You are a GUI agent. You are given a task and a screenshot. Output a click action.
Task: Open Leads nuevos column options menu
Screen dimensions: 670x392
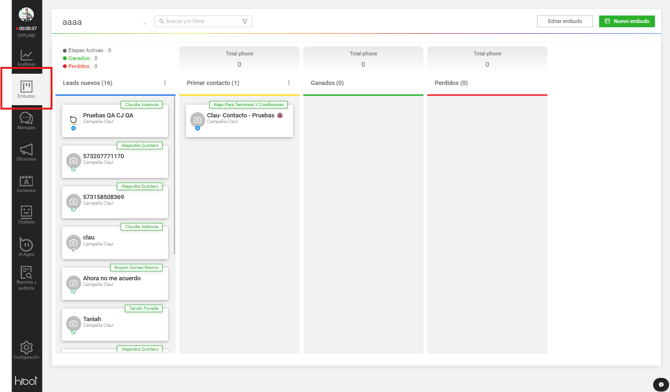165,83
